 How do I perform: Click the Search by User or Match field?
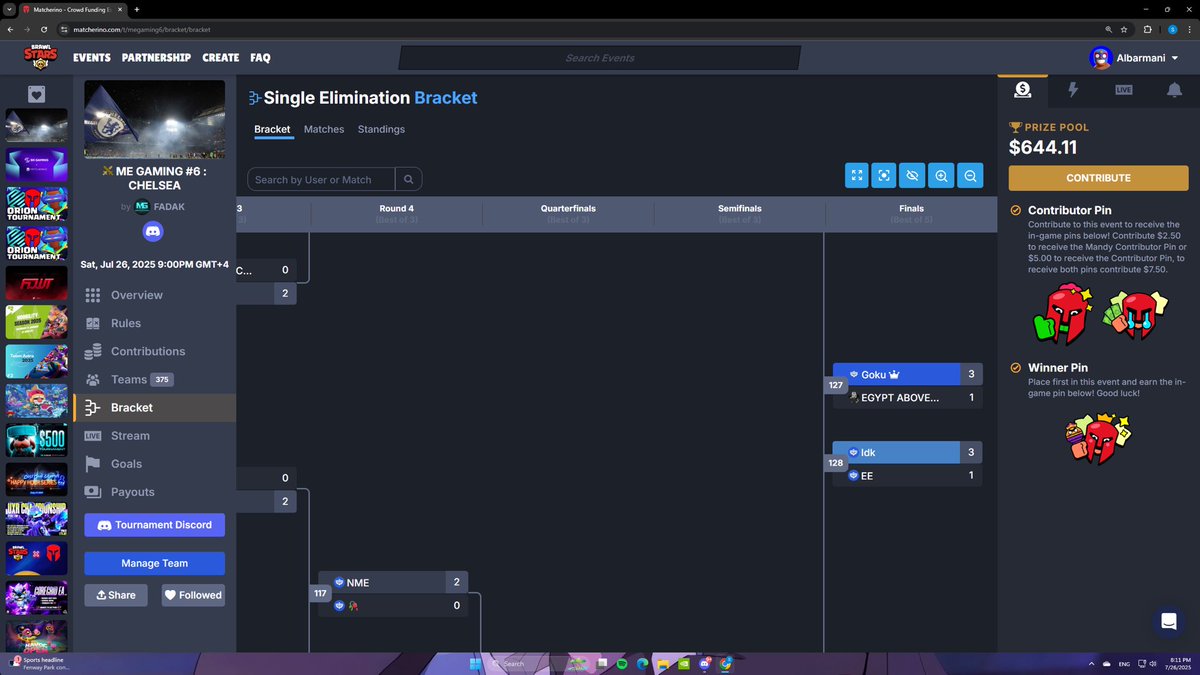pos(322,179)
